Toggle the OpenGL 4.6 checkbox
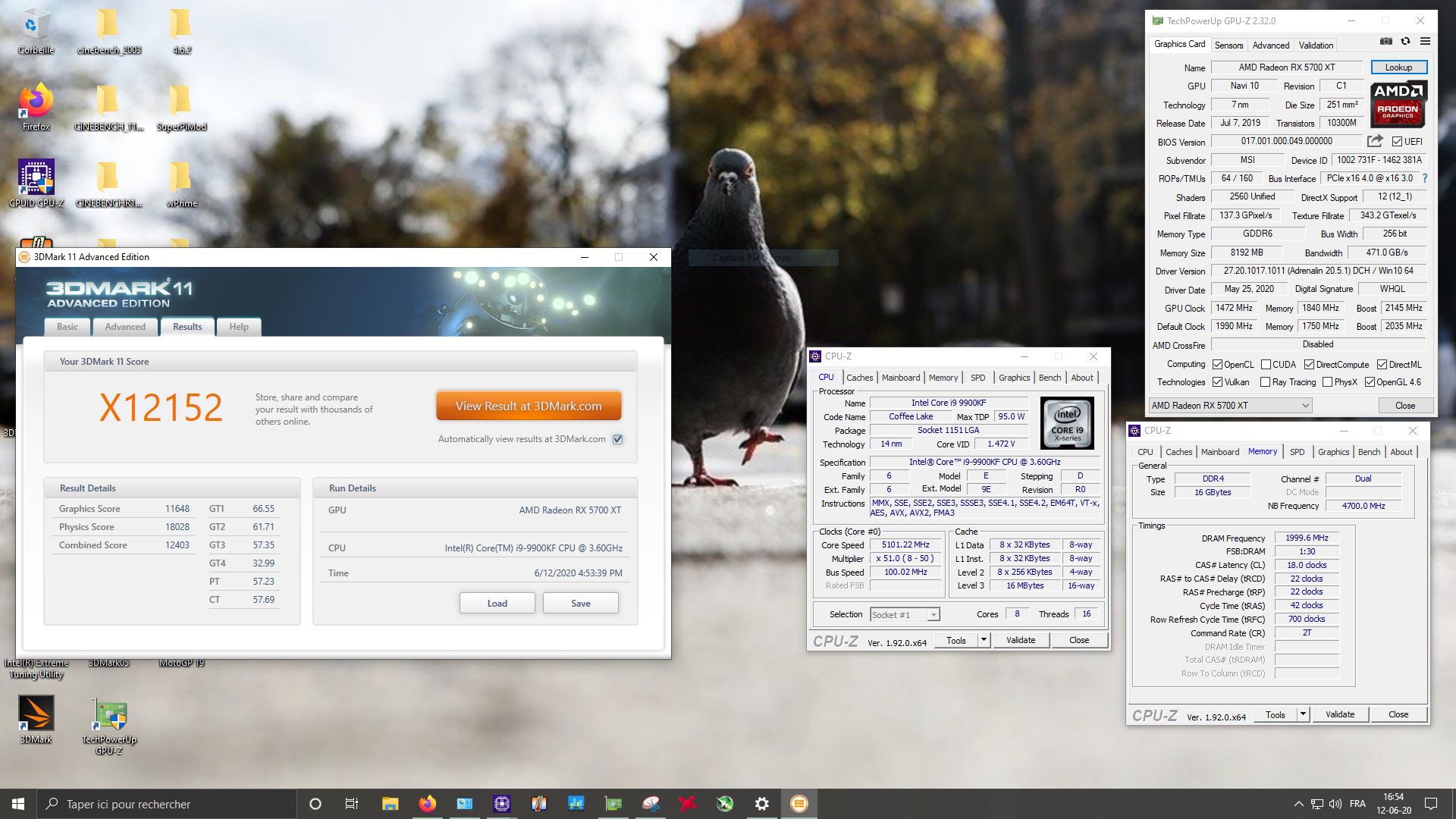This screenshot has width=1456, height=819. click(1370, 382)
